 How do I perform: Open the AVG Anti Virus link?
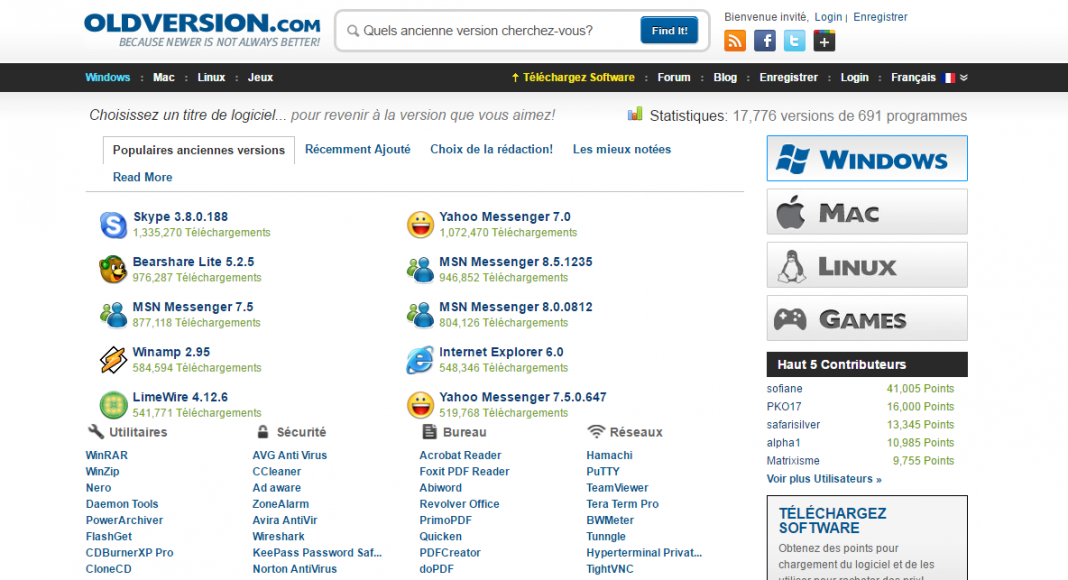pos(289,455)
